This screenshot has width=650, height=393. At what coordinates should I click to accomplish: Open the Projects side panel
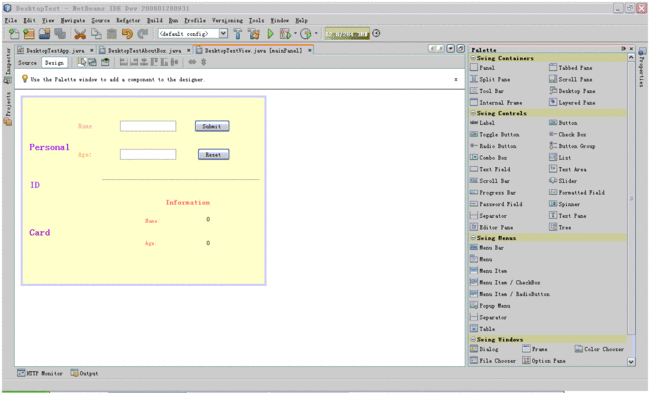(x=7, y=109)
